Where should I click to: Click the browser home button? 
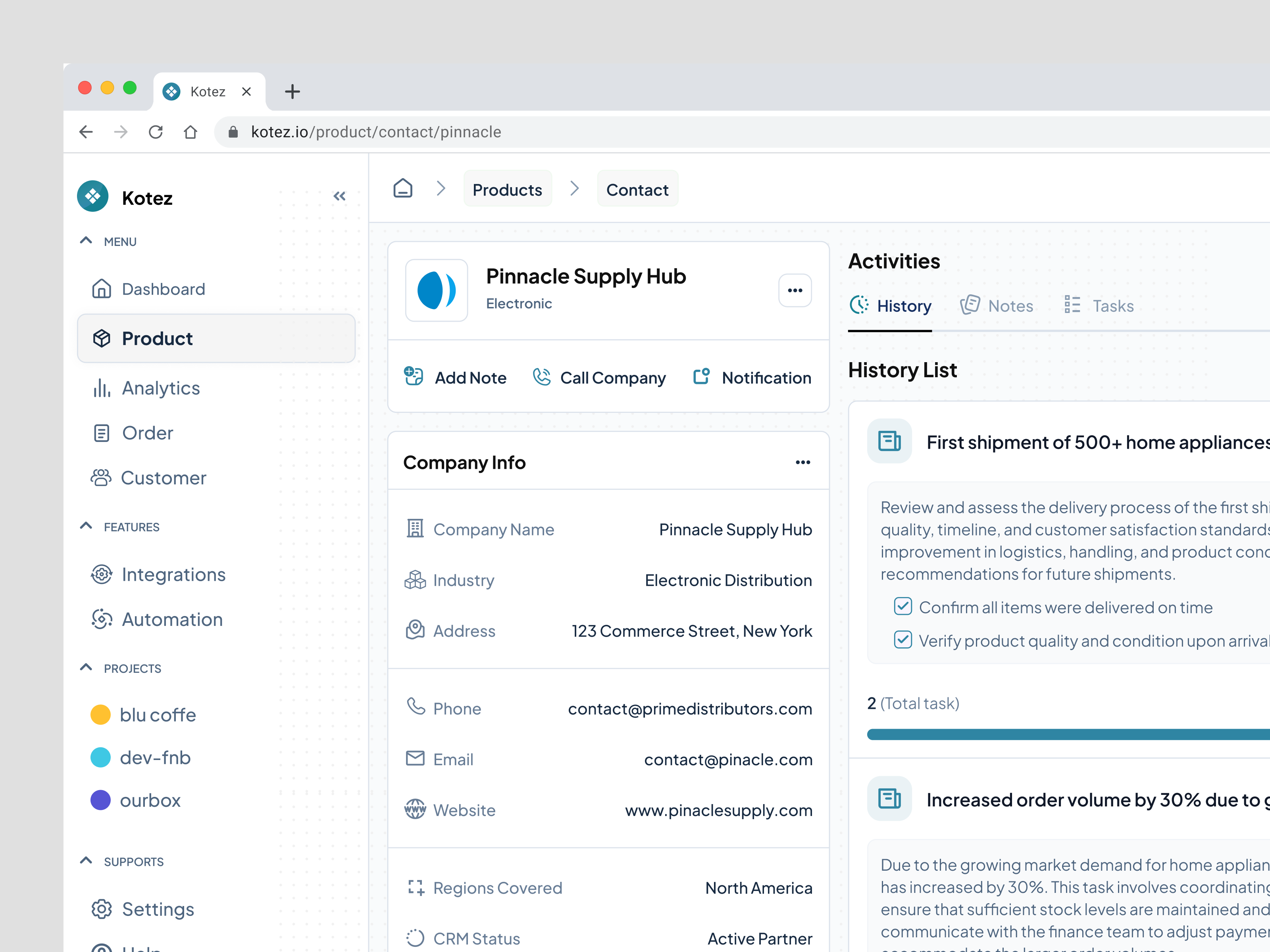[x=190, y=132]
